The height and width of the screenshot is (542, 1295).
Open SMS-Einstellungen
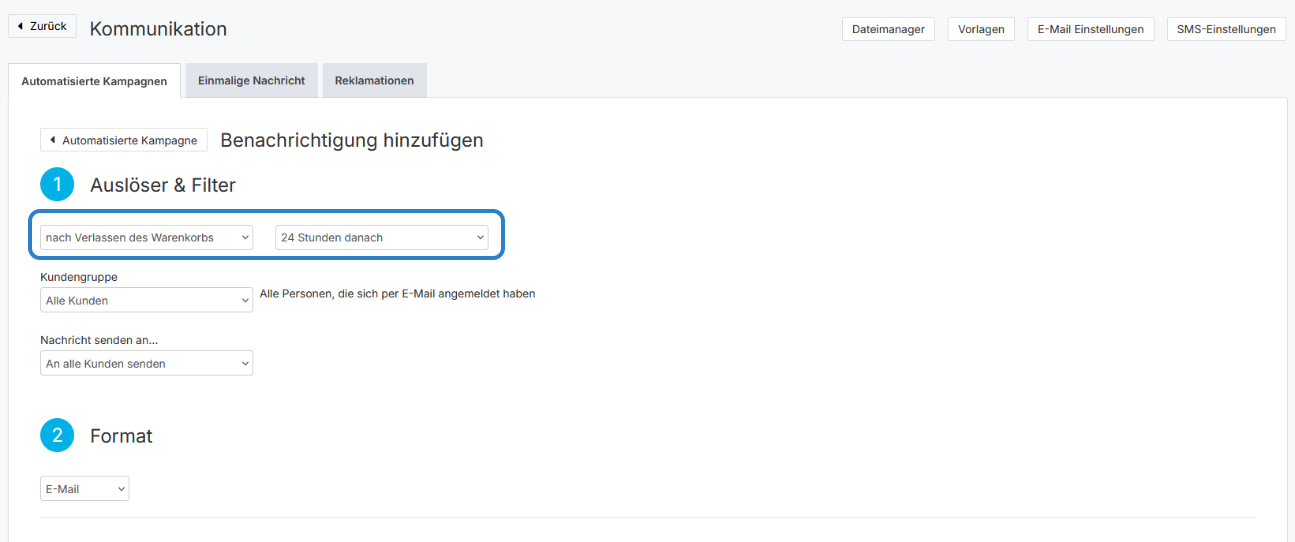coord(1226,29)
